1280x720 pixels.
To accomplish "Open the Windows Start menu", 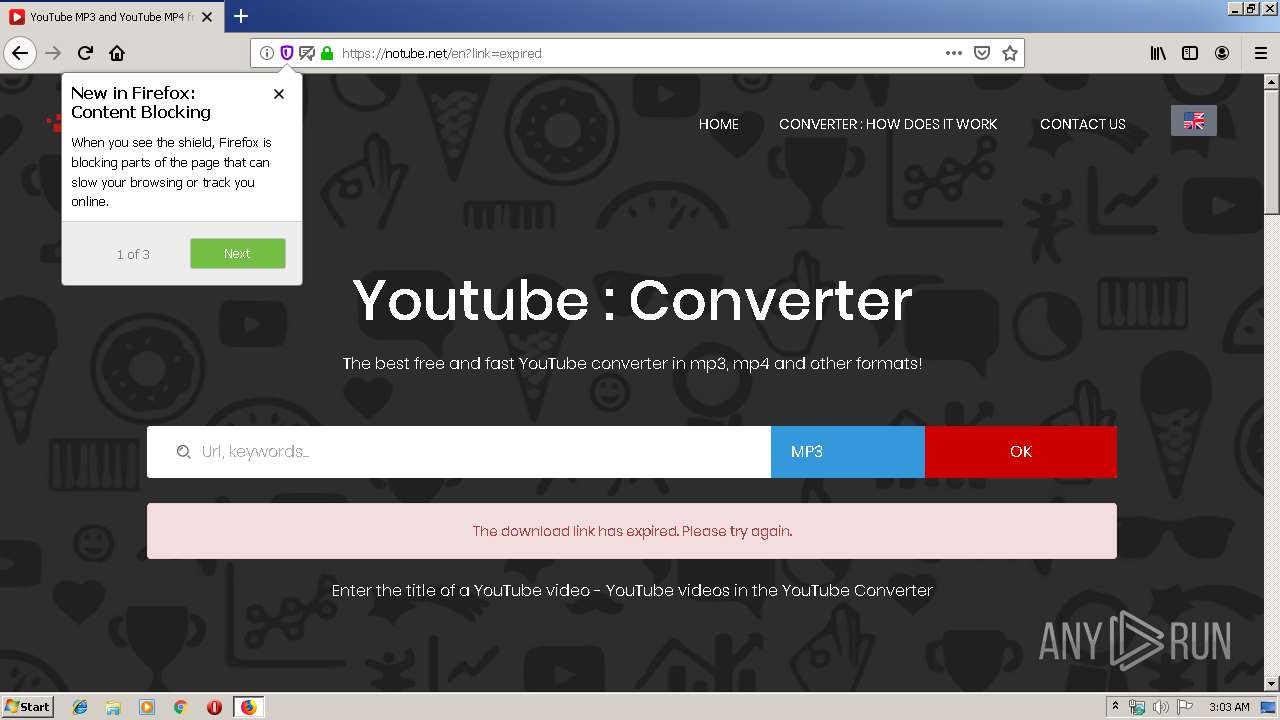I will click(27, 706).
